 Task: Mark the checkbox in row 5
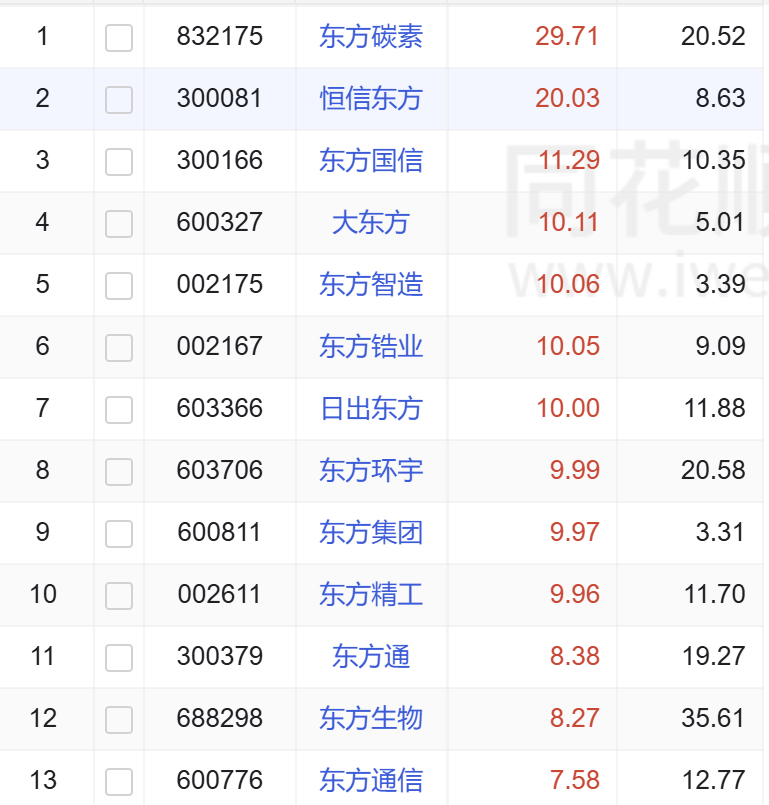tap(119, 285)
